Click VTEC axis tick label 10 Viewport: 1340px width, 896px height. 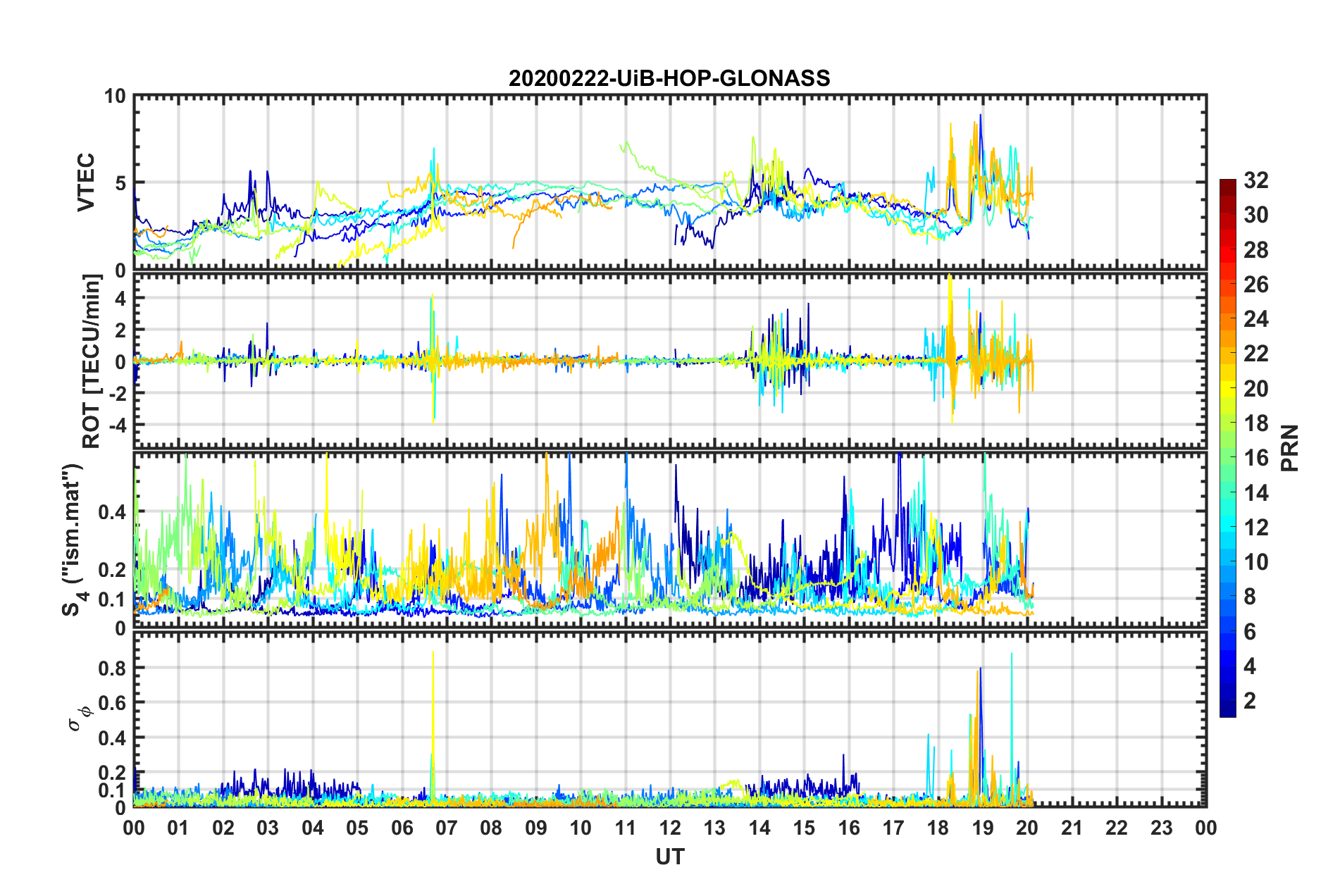pyautogui.click(x=114, y=96)
